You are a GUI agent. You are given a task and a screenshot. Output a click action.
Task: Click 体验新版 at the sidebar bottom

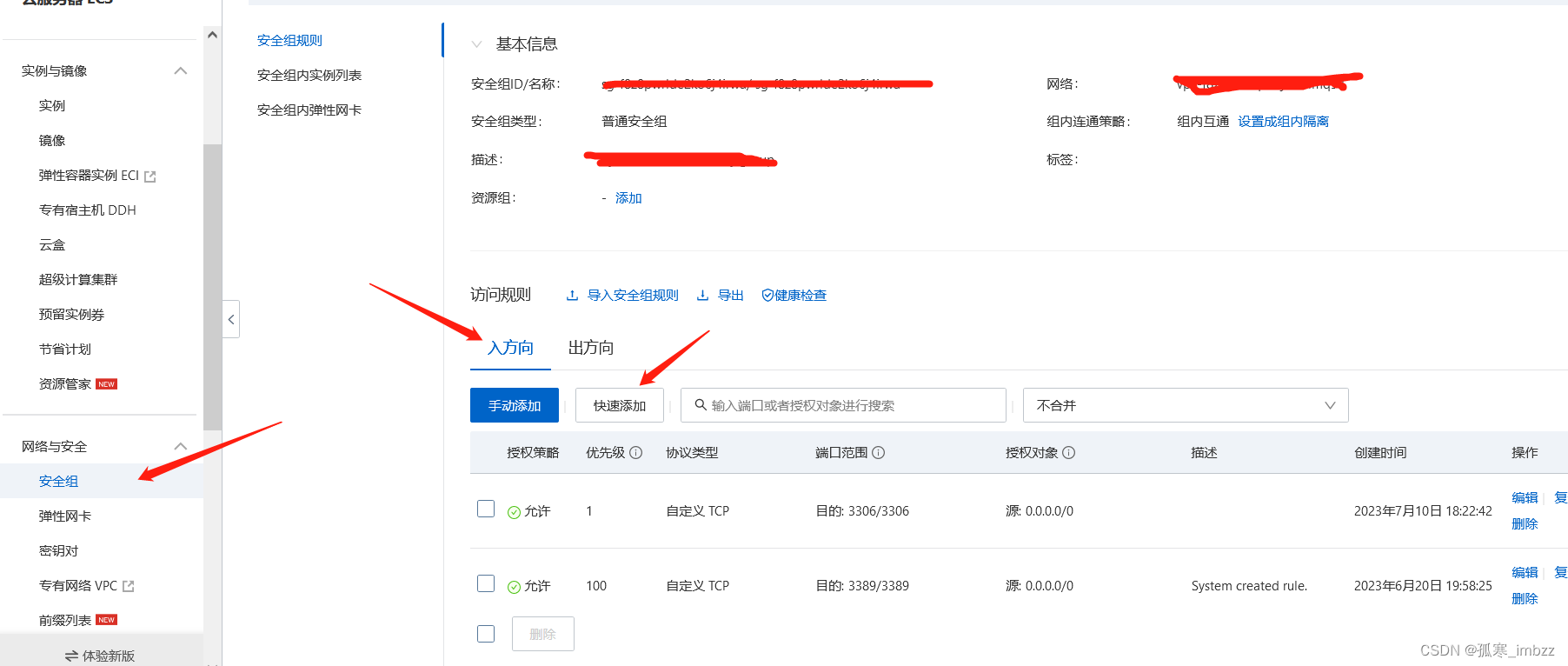[x=109, y=656]
